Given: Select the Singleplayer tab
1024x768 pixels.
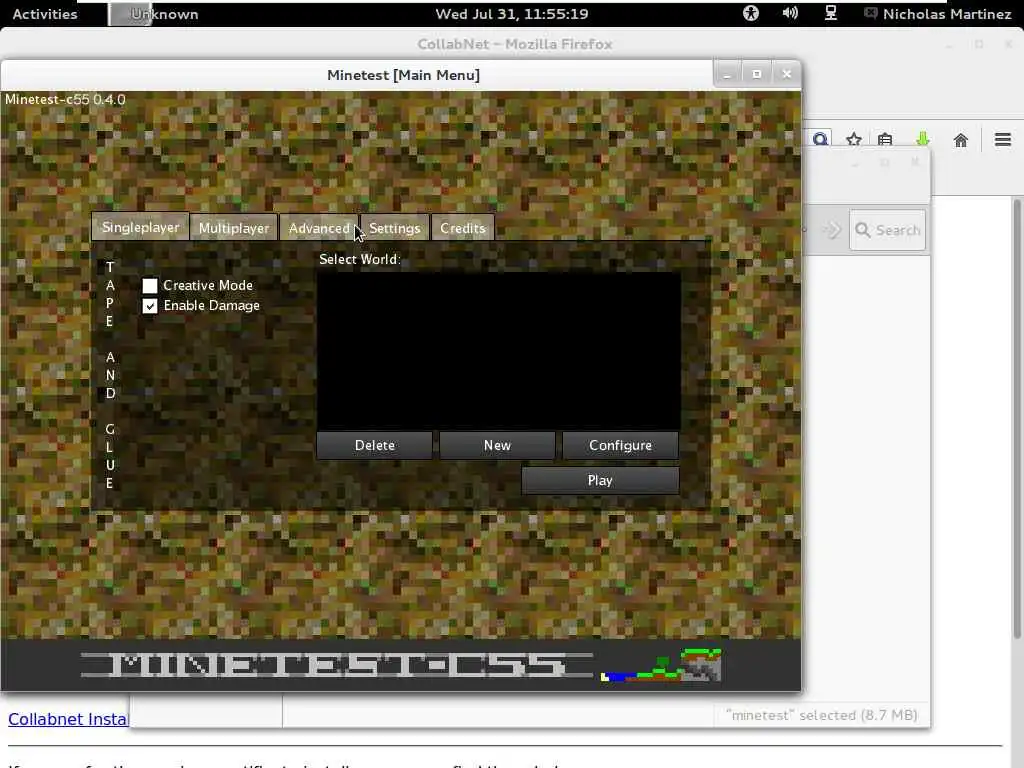Looking at the screenshot, I should click(x=140, y=227).
